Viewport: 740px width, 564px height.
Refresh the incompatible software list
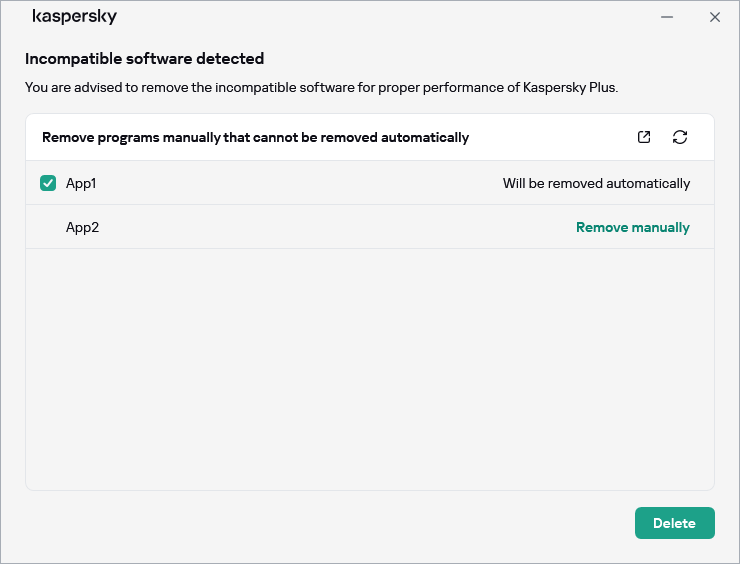coord(680,137)
